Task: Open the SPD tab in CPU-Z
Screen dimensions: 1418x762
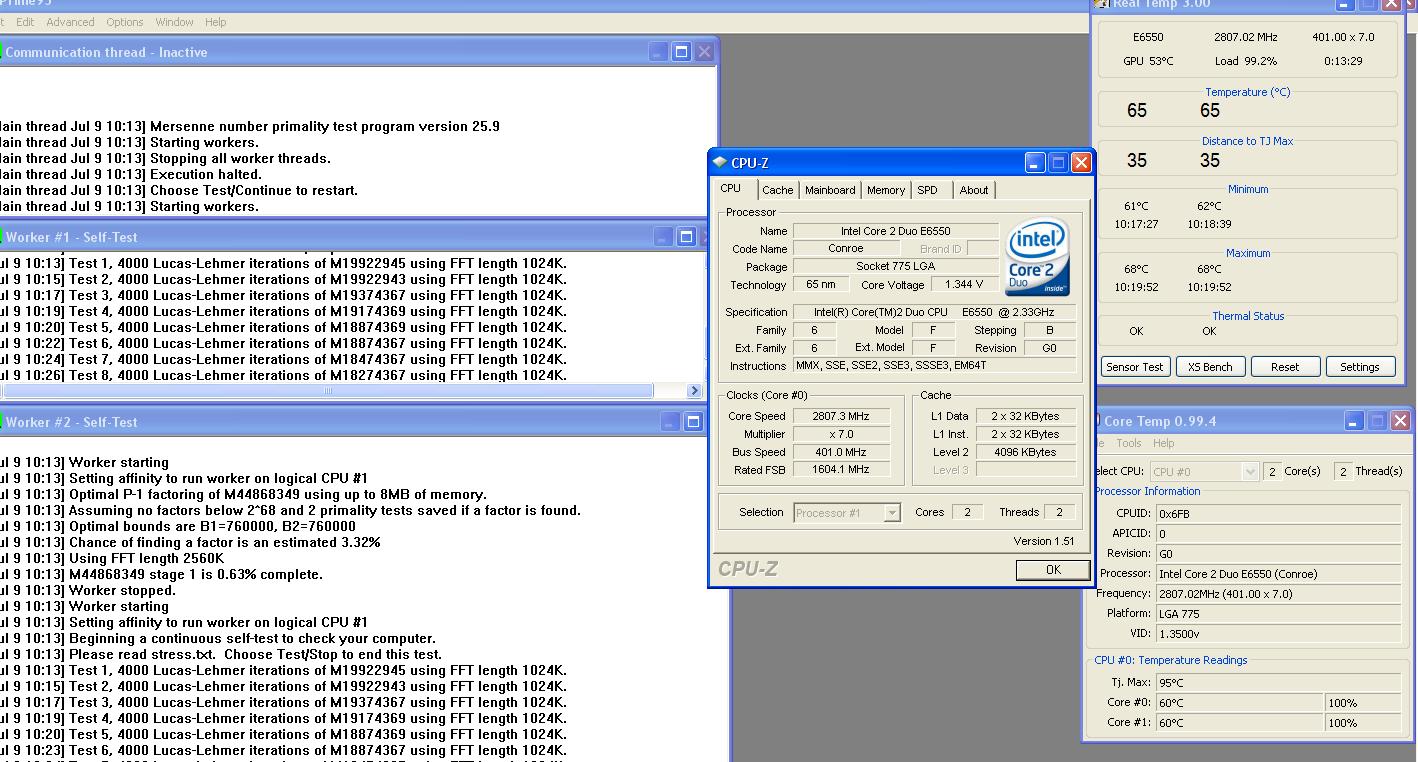Action: click(928, 190)
